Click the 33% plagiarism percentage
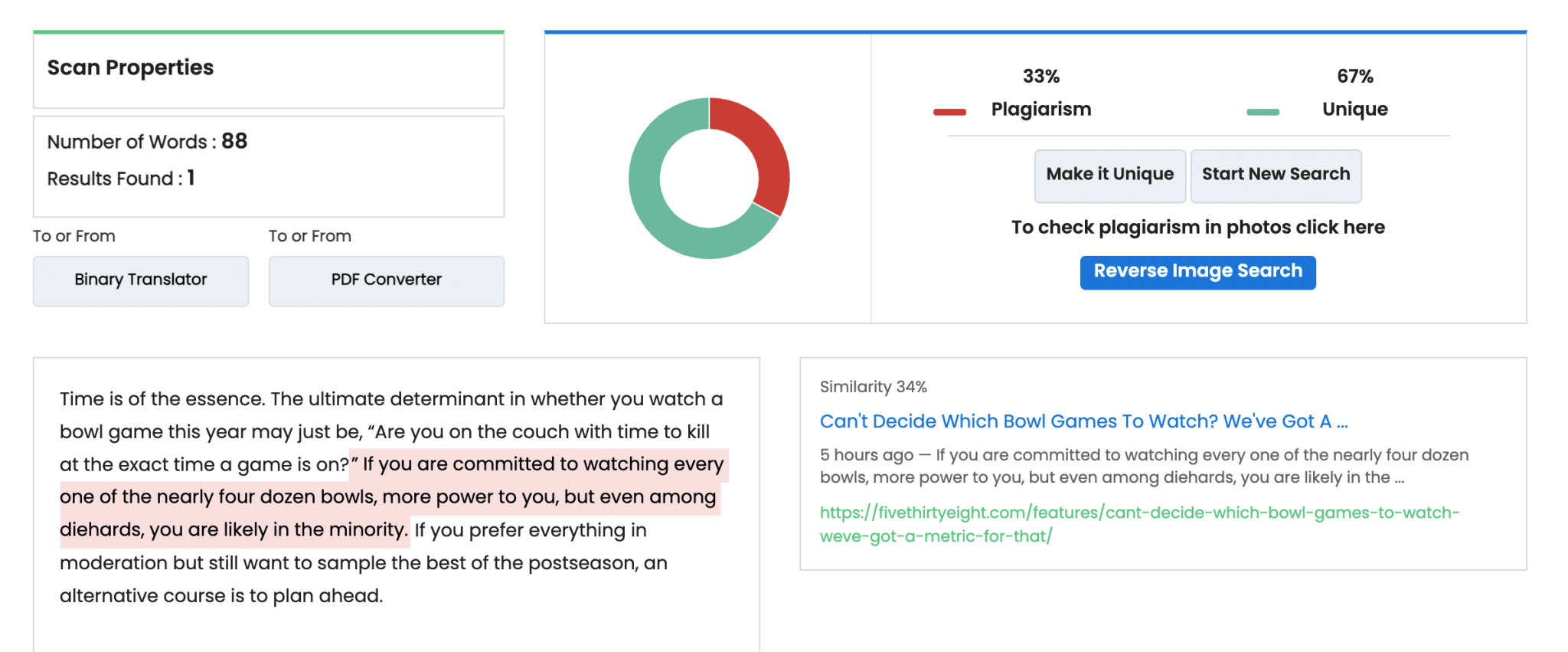 (1040, 77)
